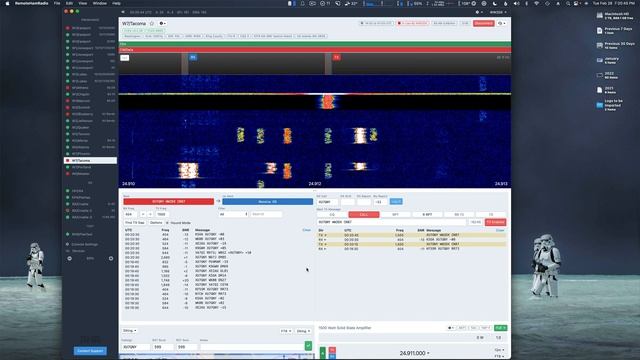640x360 pixels.
Task: Select the R-RPT TX message button
Action: click(427, 215)
